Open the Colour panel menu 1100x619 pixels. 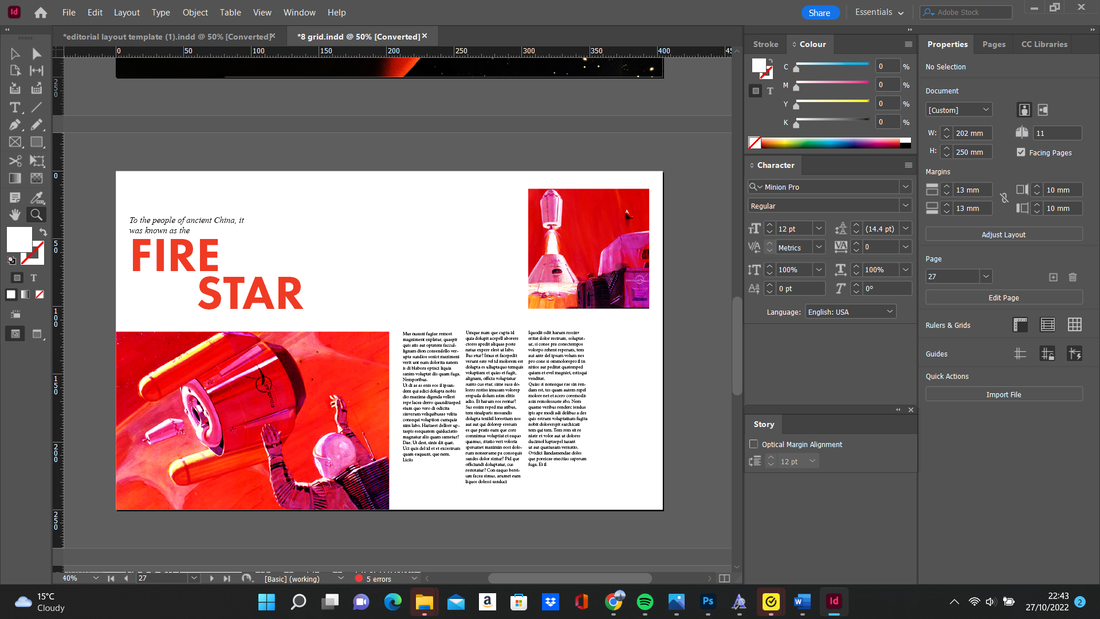[x=908, y=44]
